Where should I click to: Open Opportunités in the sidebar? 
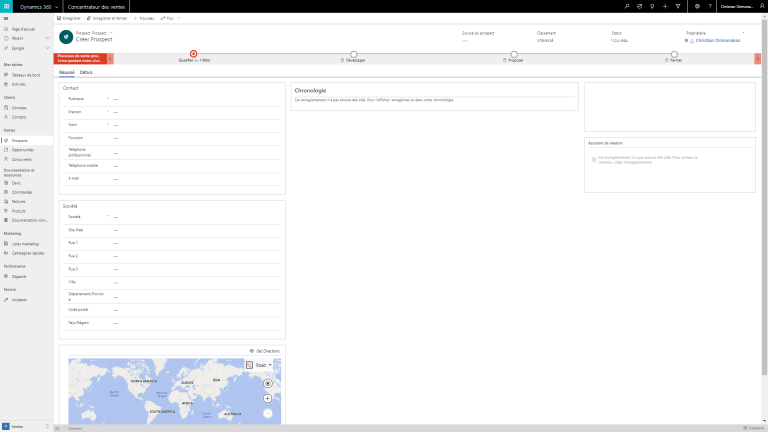[x=22, y=150]
